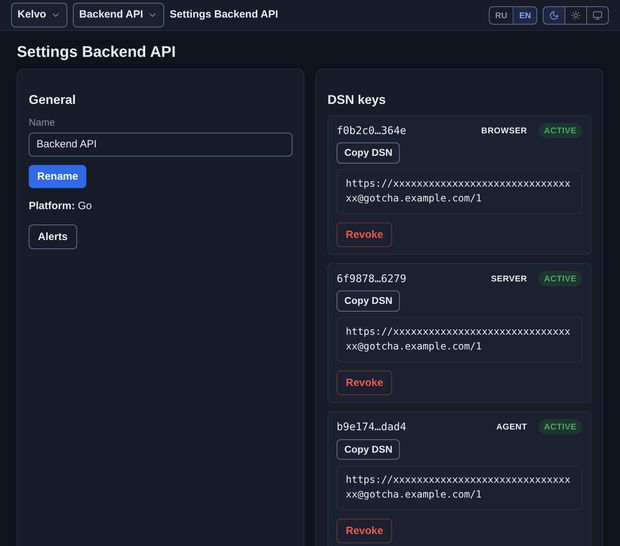Open the Kelvo organization dropdown
Viewport: 620px width, 546px height.
click(39, 15)
